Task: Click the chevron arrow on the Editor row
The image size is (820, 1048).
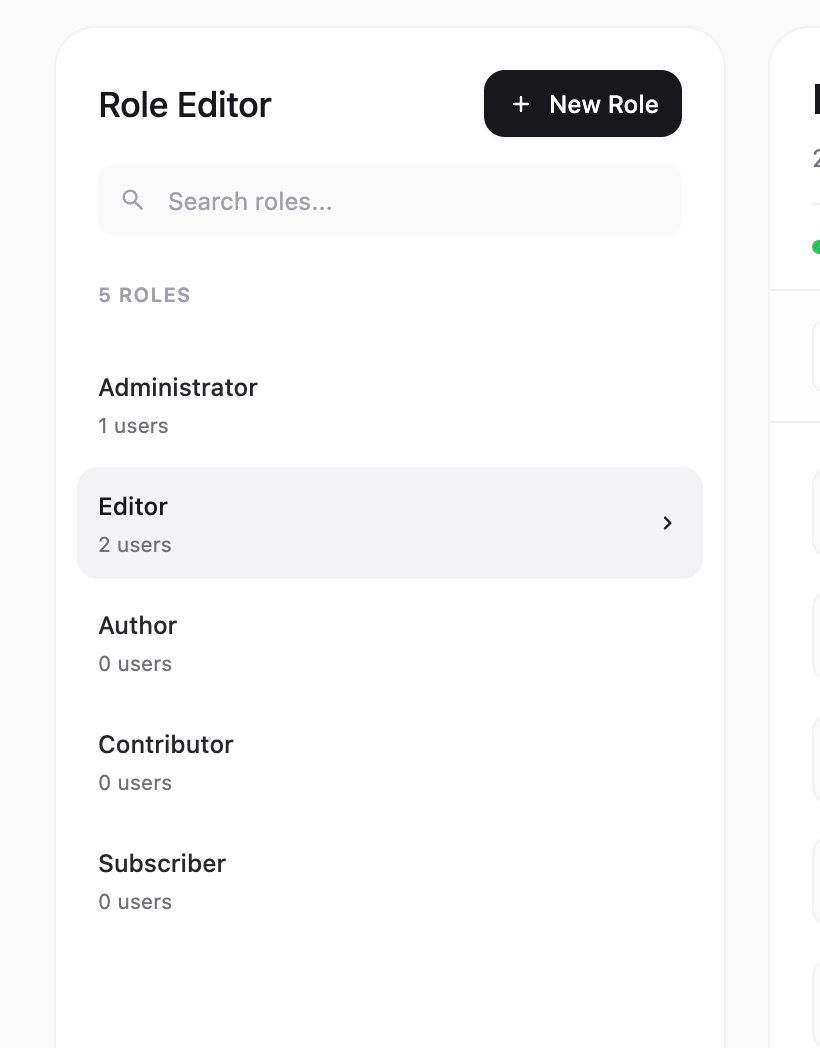Action: coord(667,523)
